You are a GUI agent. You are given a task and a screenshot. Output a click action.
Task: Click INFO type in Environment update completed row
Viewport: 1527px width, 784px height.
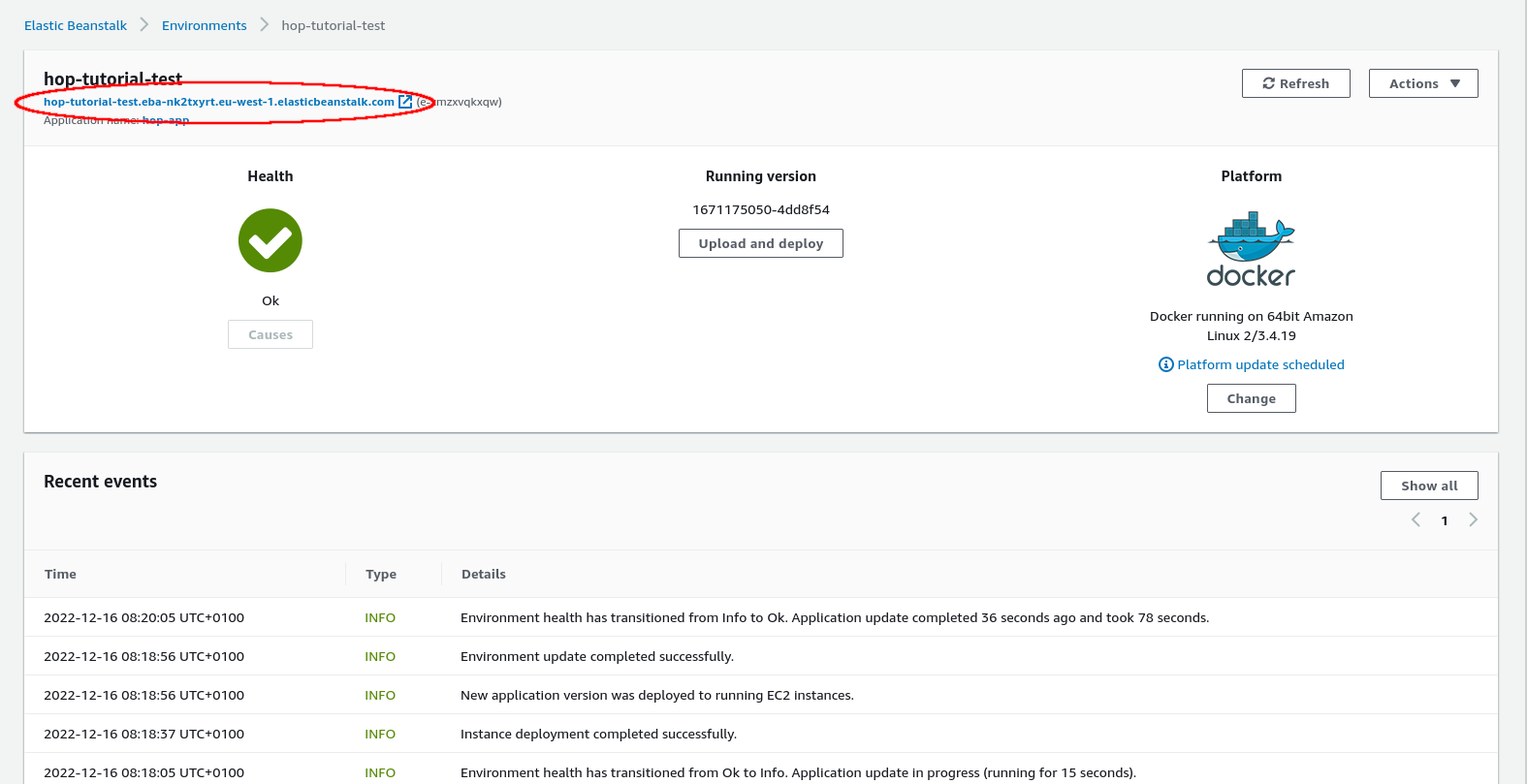[380, 656]
